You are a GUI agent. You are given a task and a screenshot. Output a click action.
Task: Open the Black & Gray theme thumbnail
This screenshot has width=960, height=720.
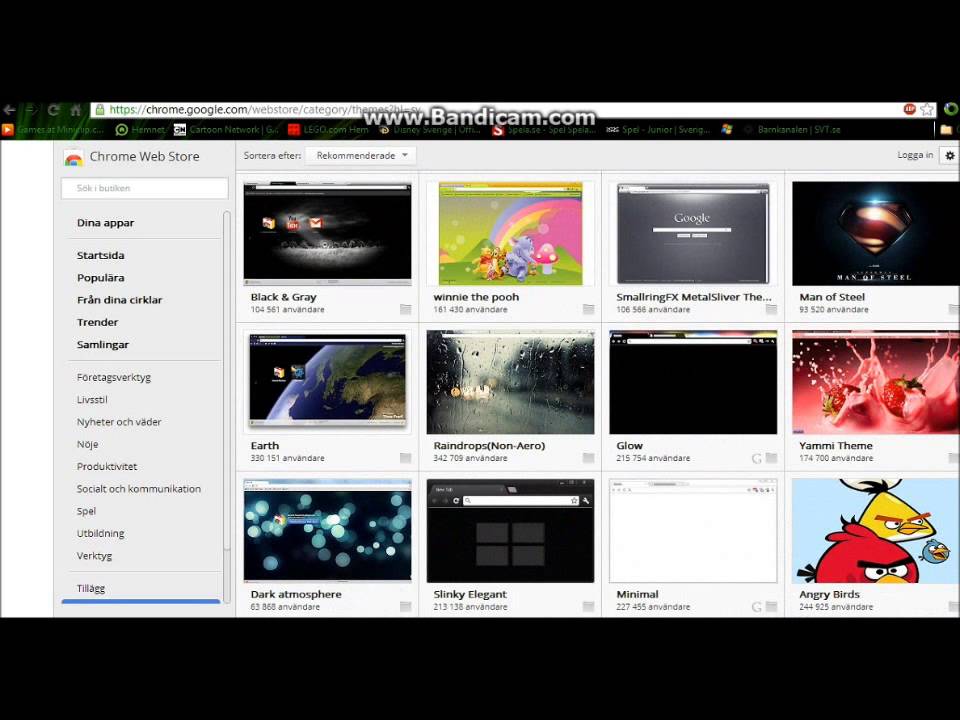(328, 233)
